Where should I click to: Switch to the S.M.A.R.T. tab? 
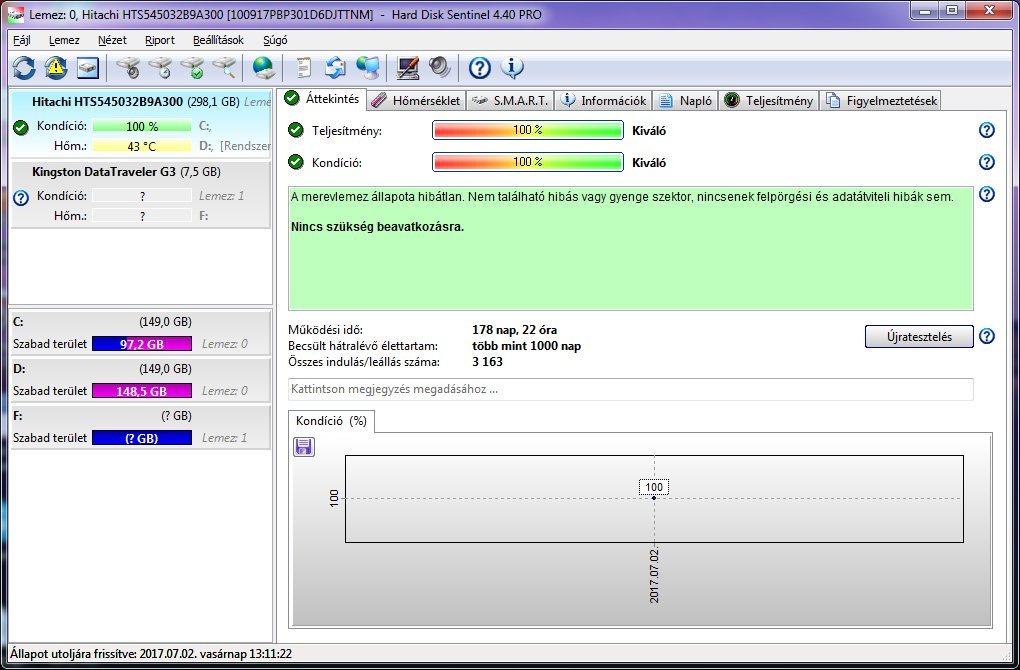(510, 101)
